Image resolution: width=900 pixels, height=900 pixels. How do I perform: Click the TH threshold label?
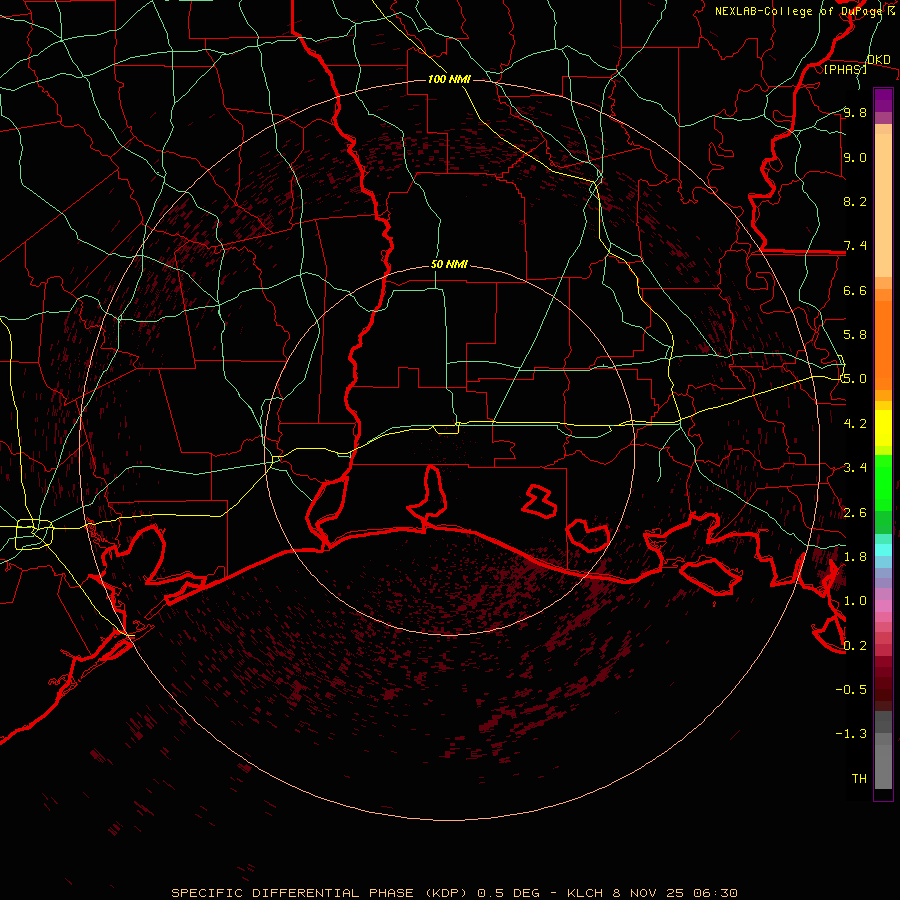point(859,779)
